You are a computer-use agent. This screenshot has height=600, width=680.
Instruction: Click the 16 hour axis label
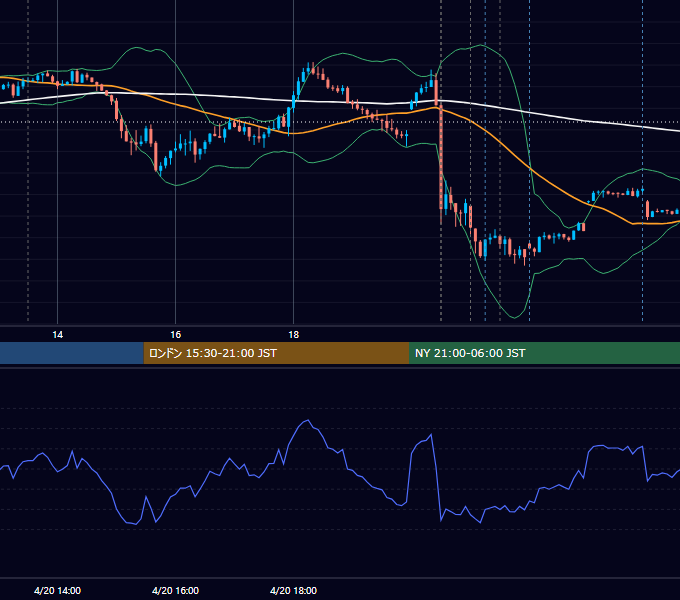(175, 335)
